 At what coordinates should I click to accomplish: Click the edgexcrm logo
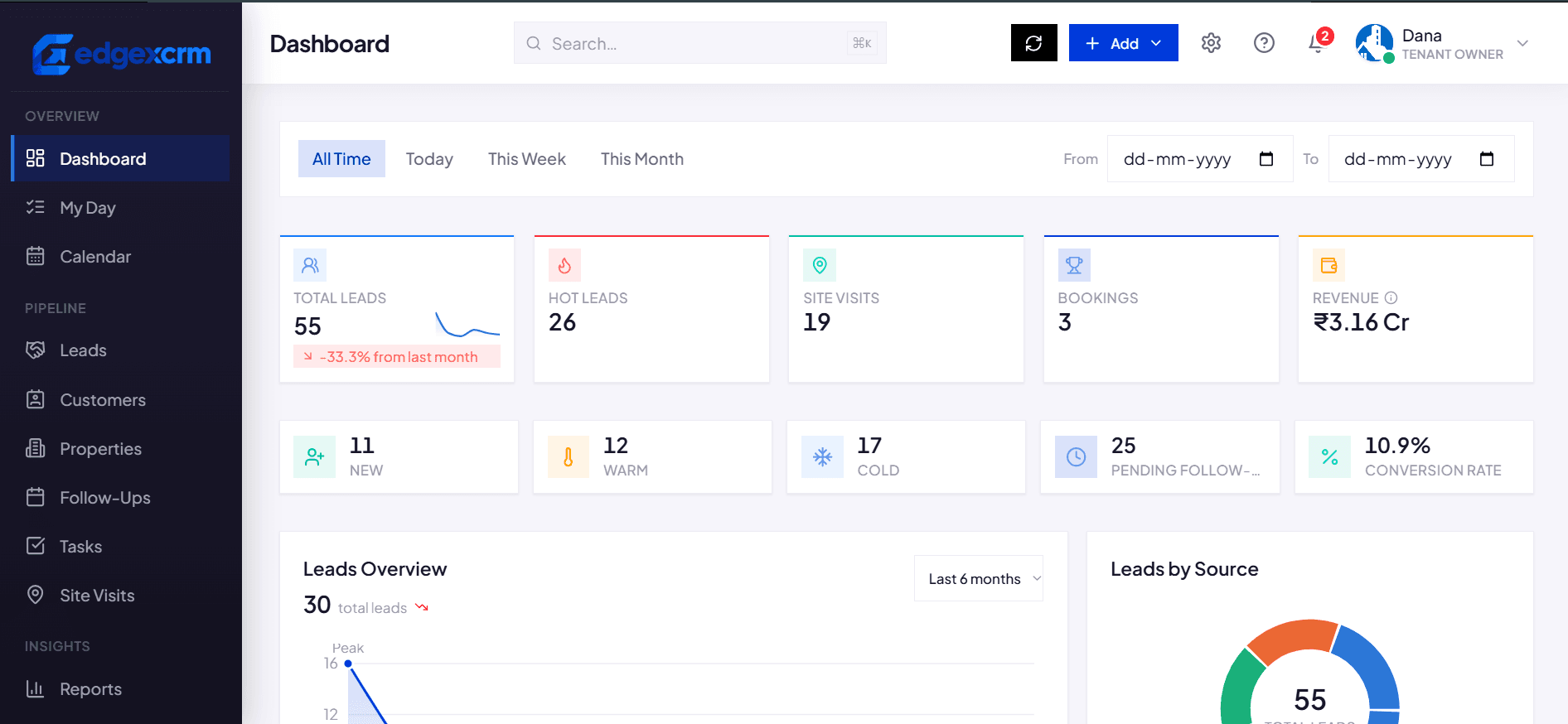click(x=122, y=54)
